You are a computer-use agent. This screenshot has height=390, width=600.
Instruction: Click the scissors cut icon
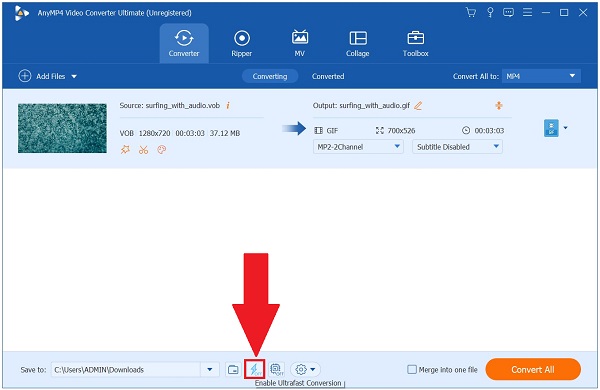[x=143, y=150]
